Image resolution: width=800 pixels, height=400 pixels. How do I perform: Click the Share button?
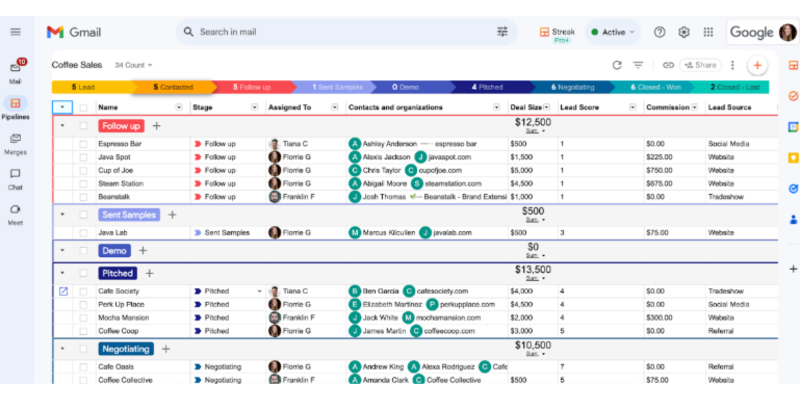pos(701,65)
